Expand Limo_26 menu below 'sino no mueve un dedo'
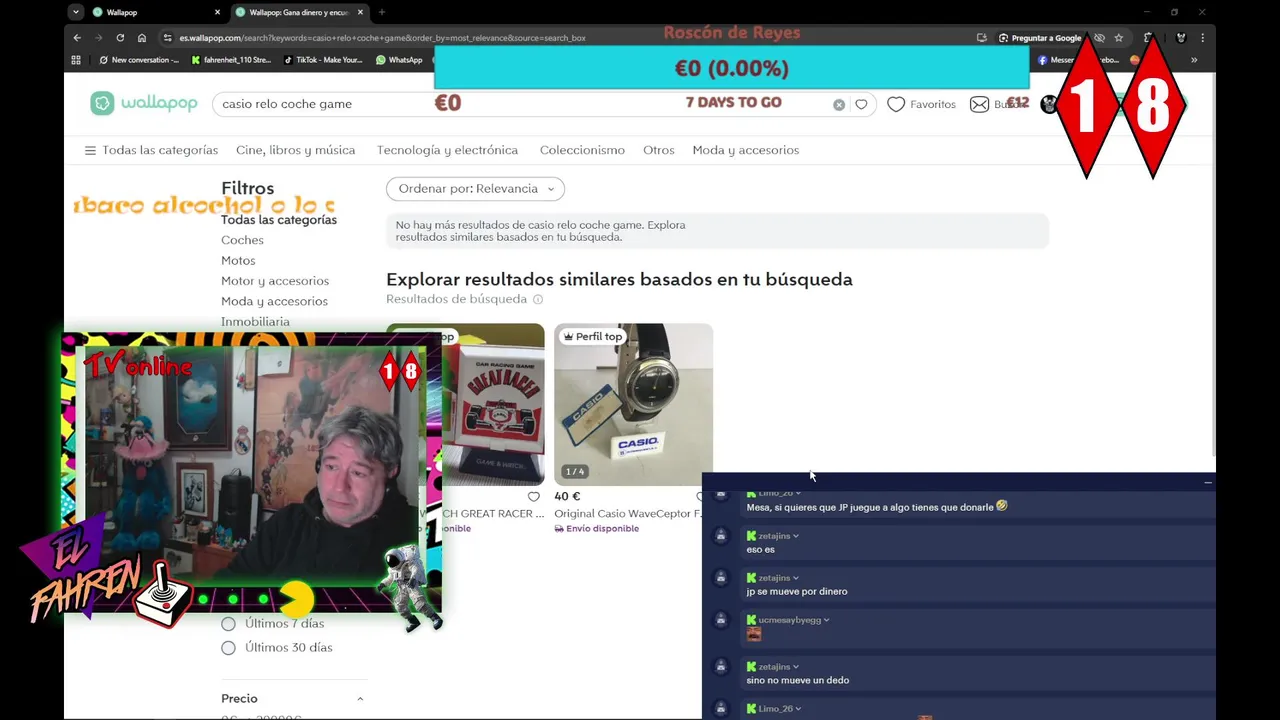The image size is (1280, 720). pos(798,709)
